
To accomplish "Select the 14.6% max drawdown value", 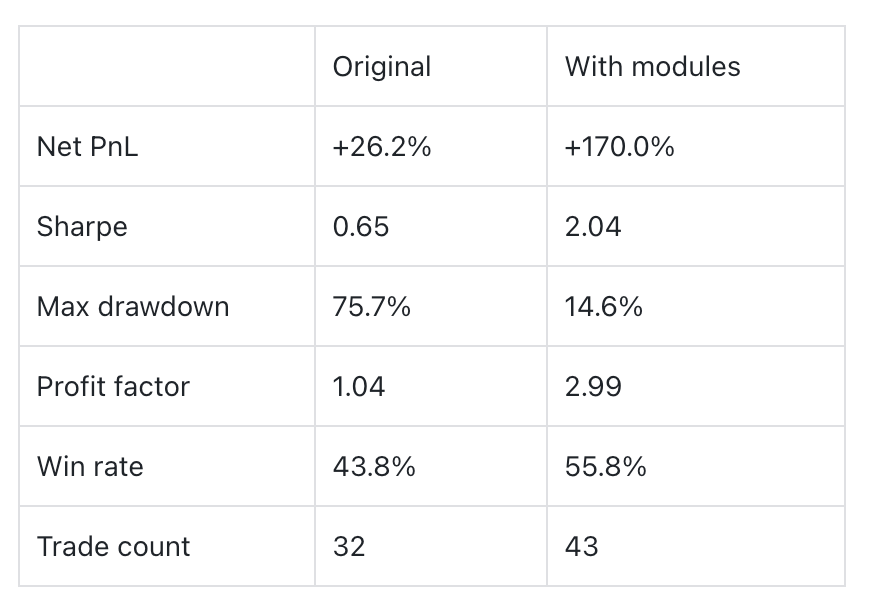I will (604, 307).
